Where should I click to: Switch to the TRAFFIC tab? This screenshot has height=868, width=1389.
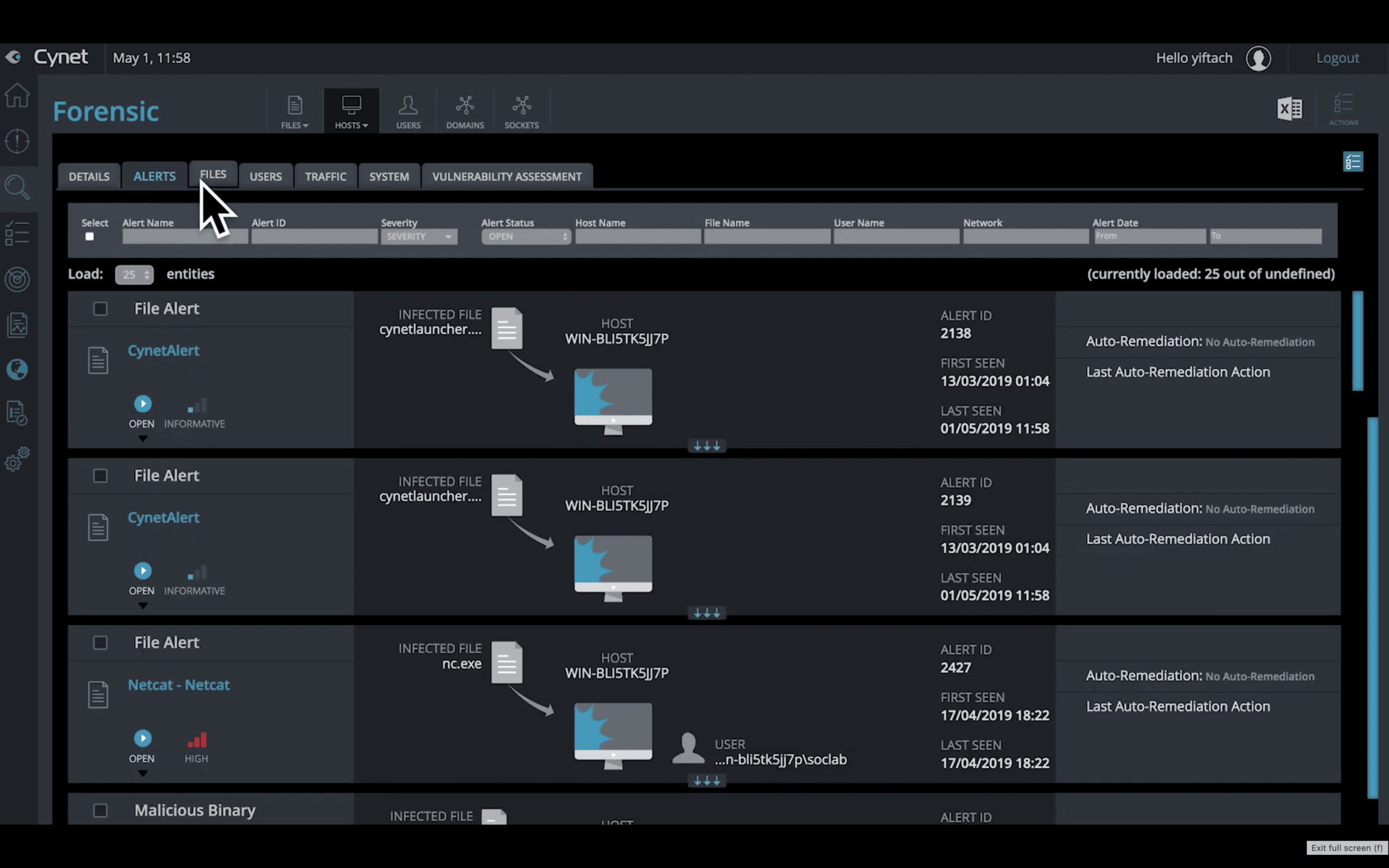pyautogui.click(x=326, y=176)
